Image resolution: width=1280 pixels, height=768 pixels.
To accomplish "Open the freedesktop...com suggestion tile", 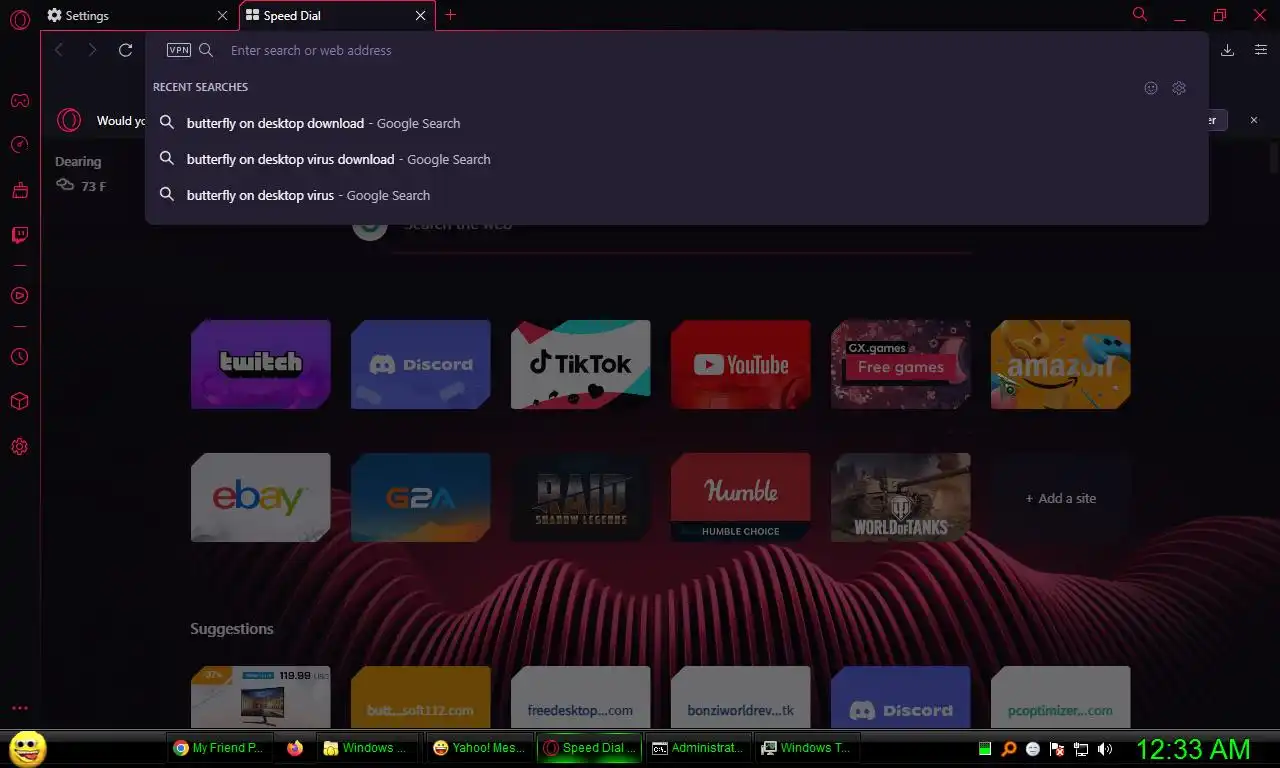I will pyautogui.click(x=581, y=697).
